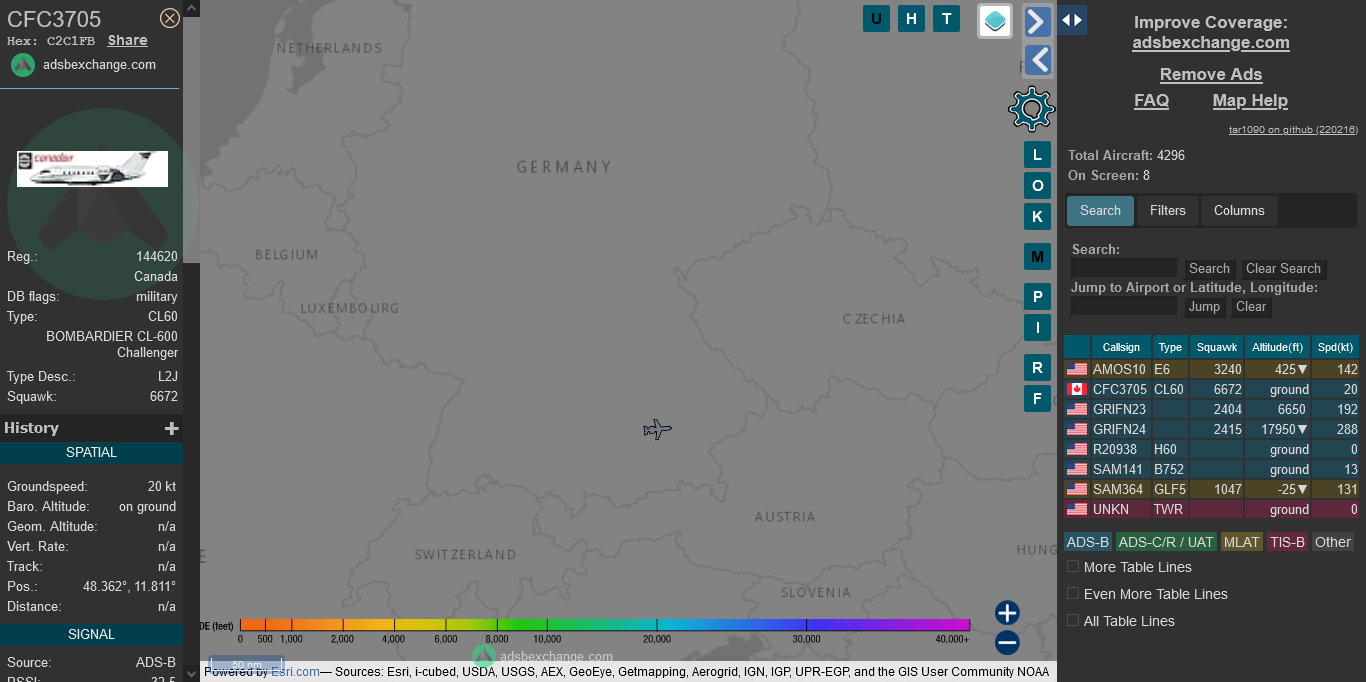Select the GRIFN23 aircraft row
This screenshot has height=682, width=1366.
tap(1211, 409)
